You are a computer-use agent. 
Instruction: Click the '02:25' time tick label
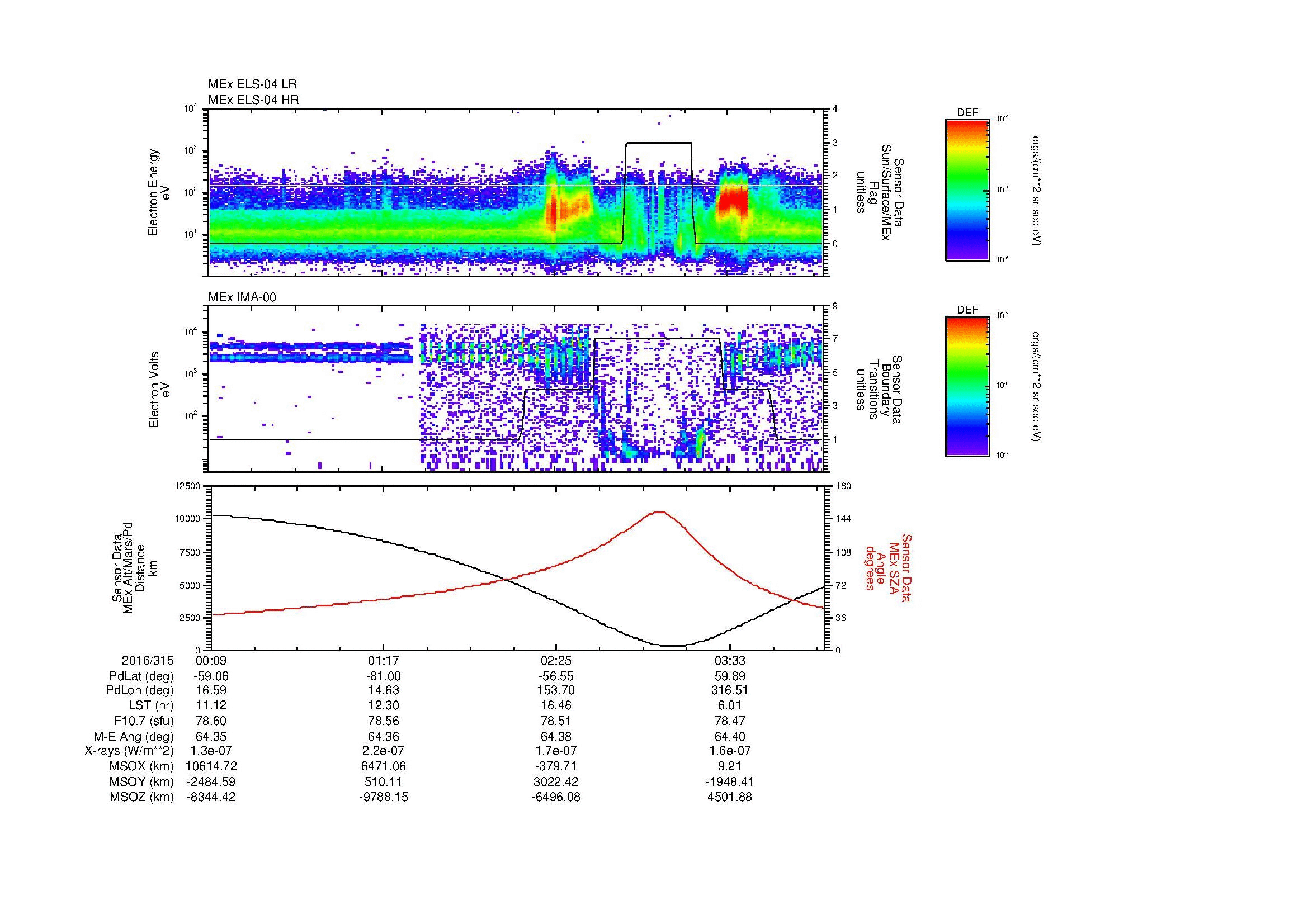point(556,660)
